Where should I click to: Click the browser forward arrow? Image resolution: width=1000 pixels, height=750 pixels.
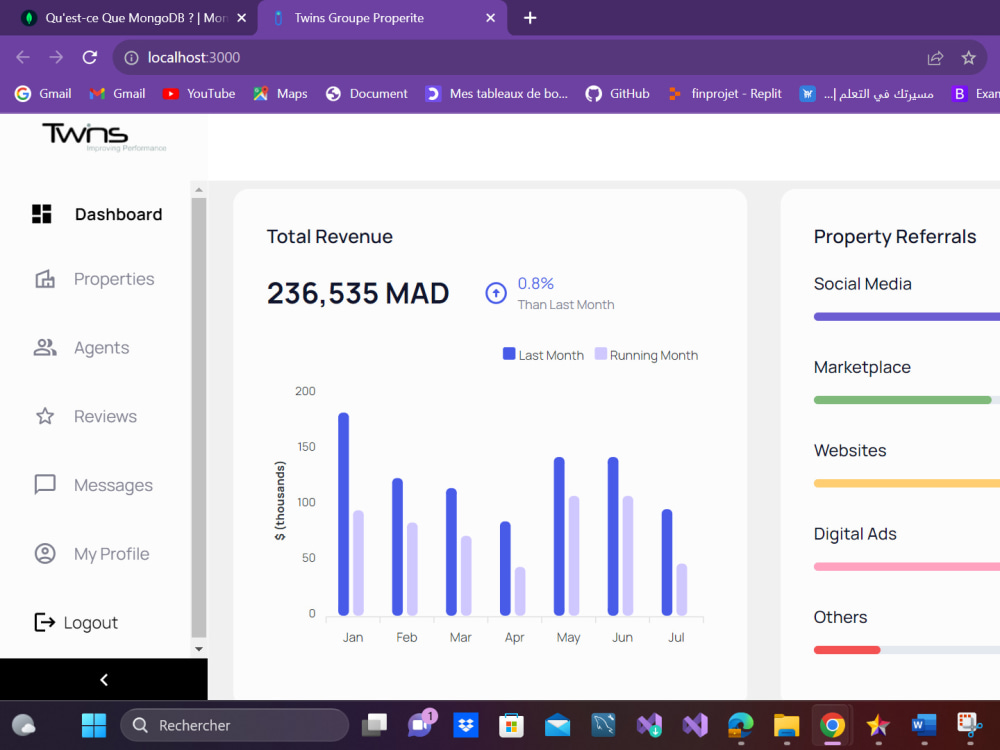point(56,57)
